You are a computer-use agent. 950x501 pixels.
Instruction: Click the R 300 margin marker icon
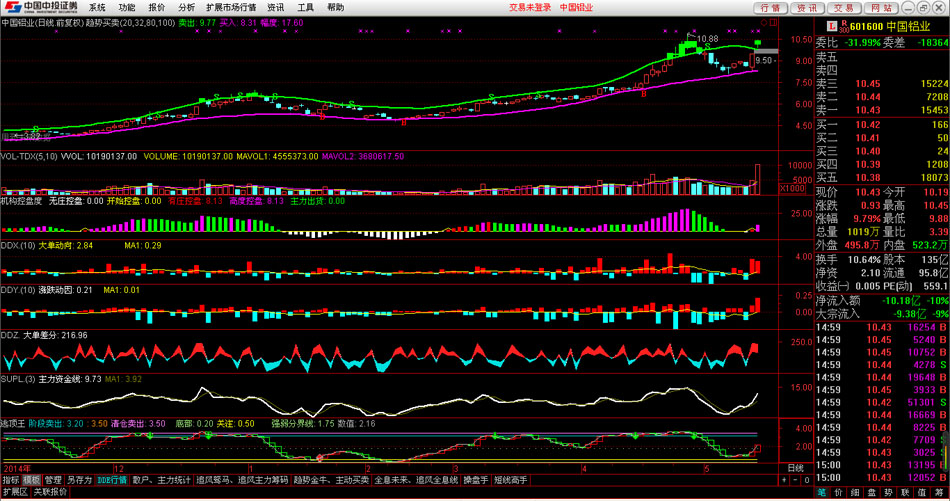pos(843,26)
